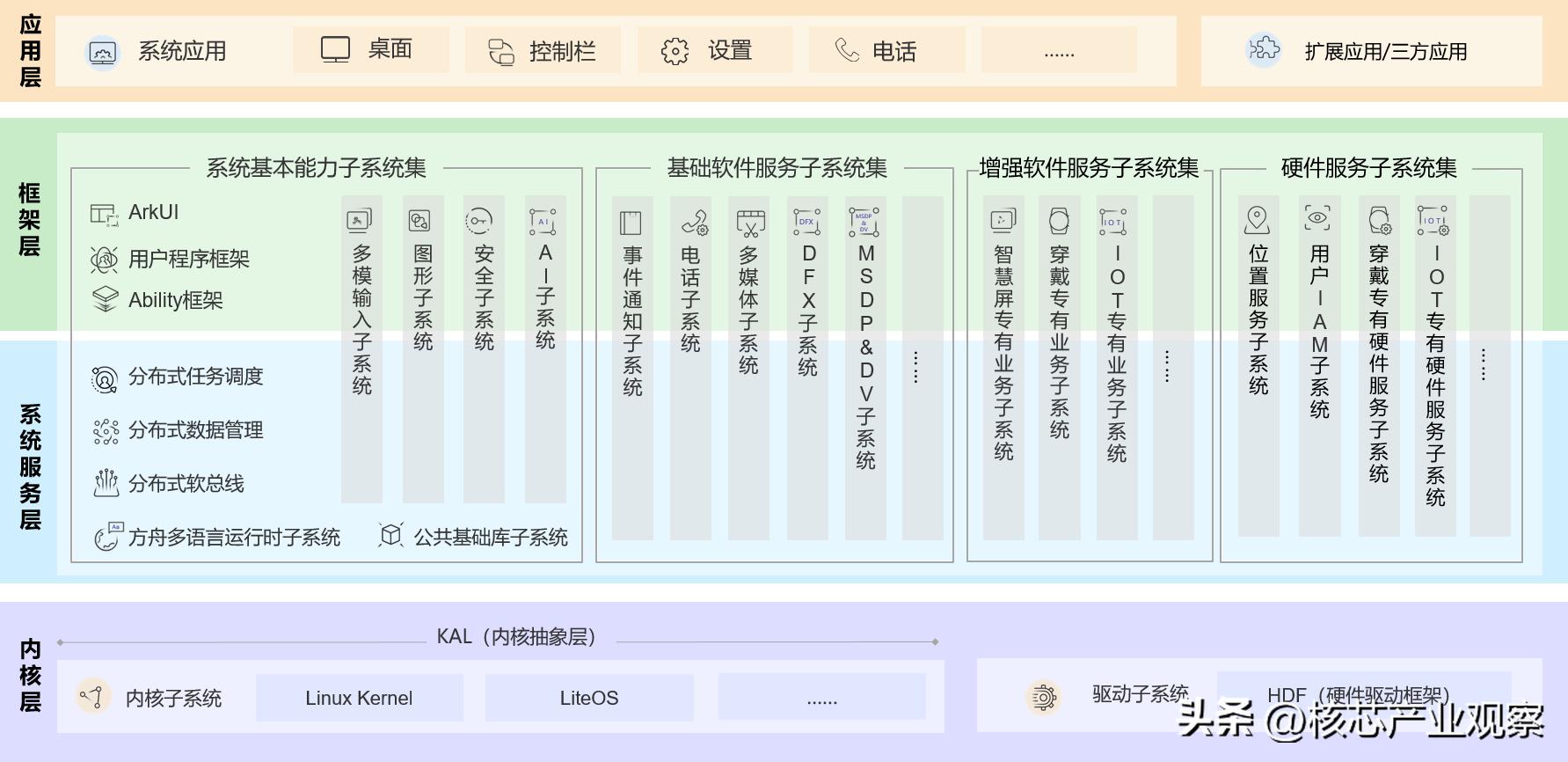Viewport: 1568px width, 762px height.
Task: Click the 系统应用 monitor icon
Action: 103,52
